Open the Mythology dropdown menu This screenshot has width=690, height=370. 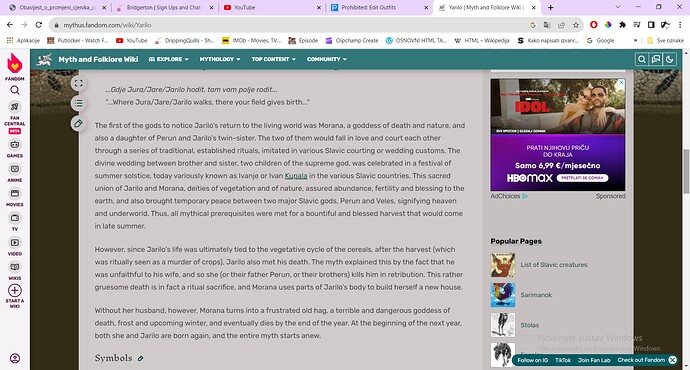(220, 59)
